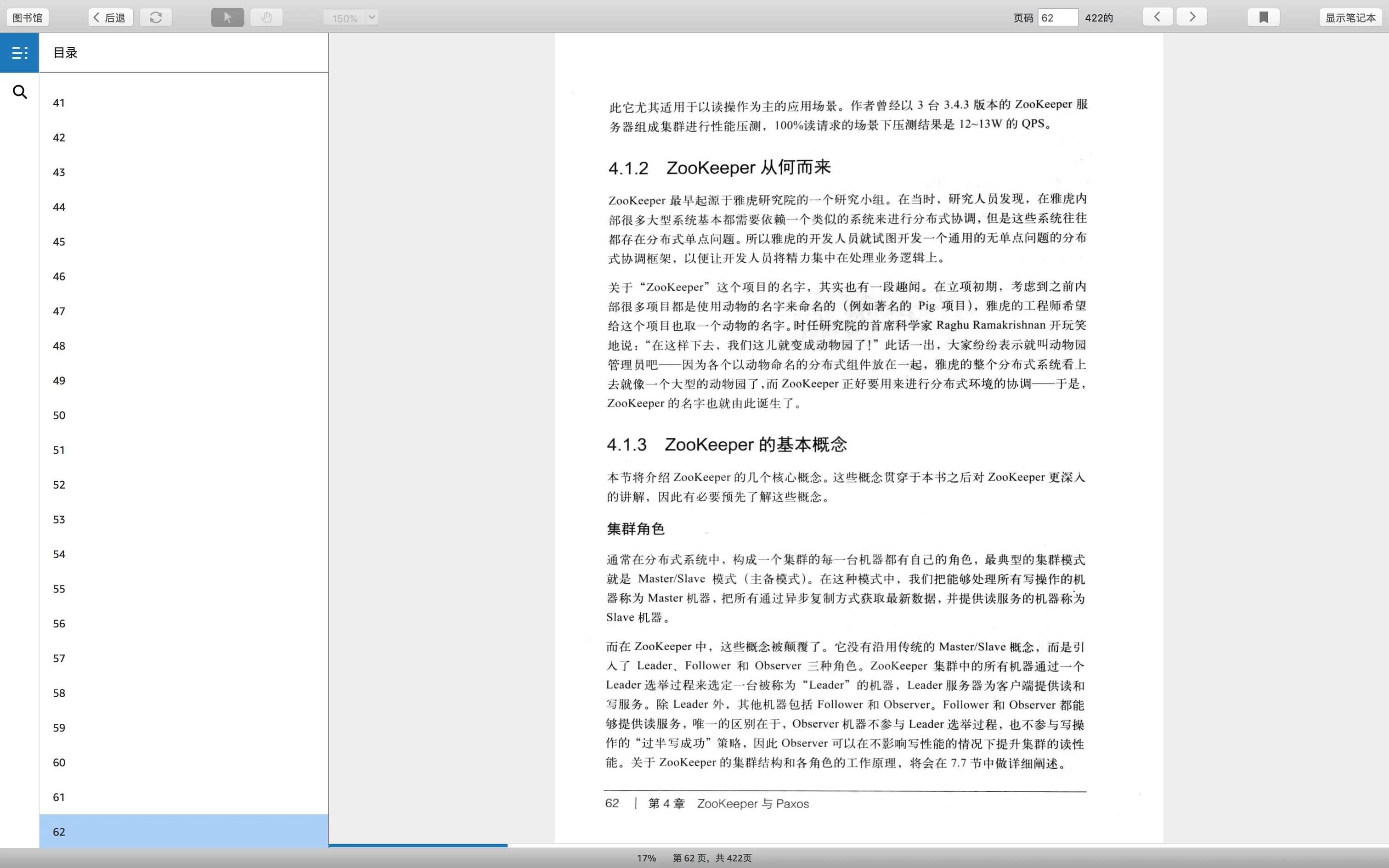Select the arrow pointer tool
This screenshot has width=1389, height=868.
(x=227, y=17)
